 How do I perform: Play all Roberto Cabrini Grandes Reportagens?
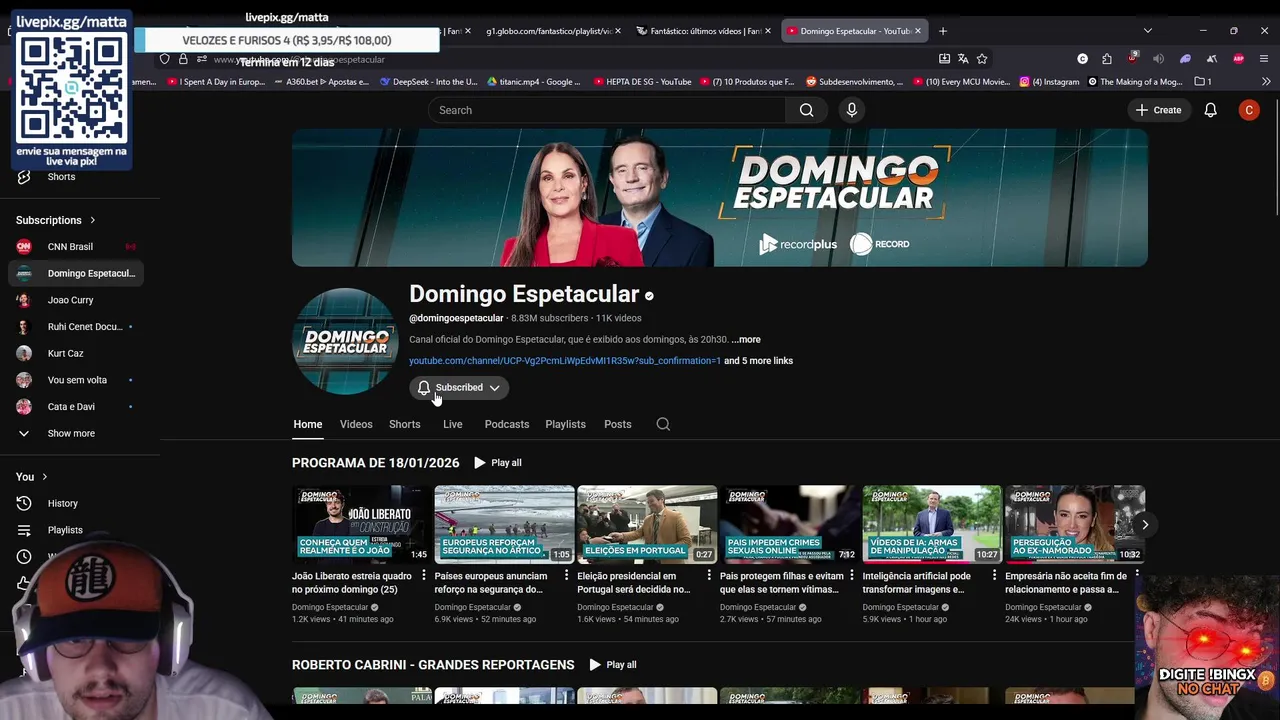click(613, 665)
